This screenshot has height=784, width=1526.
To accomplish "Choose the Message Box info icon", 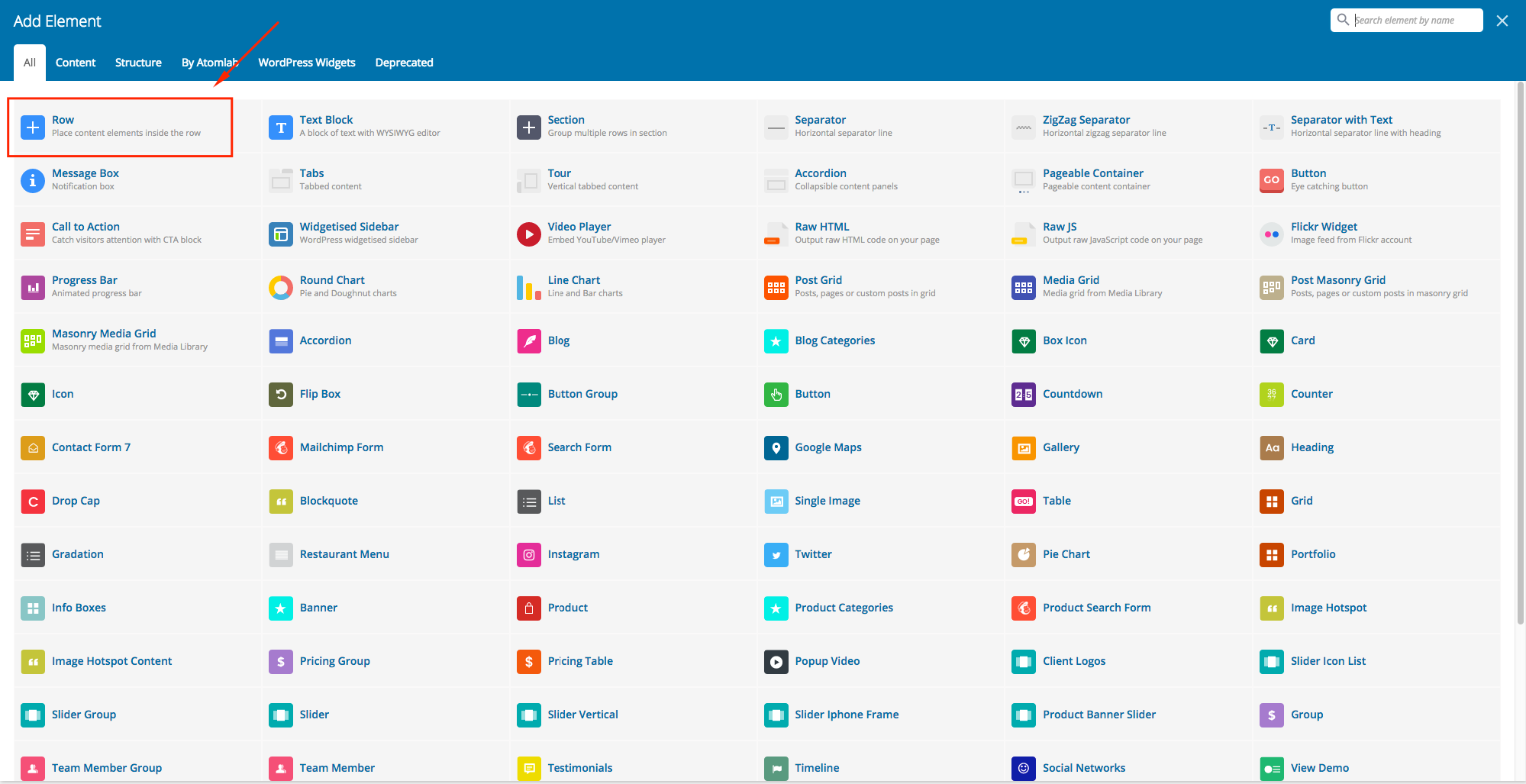I will coord(33,180).
